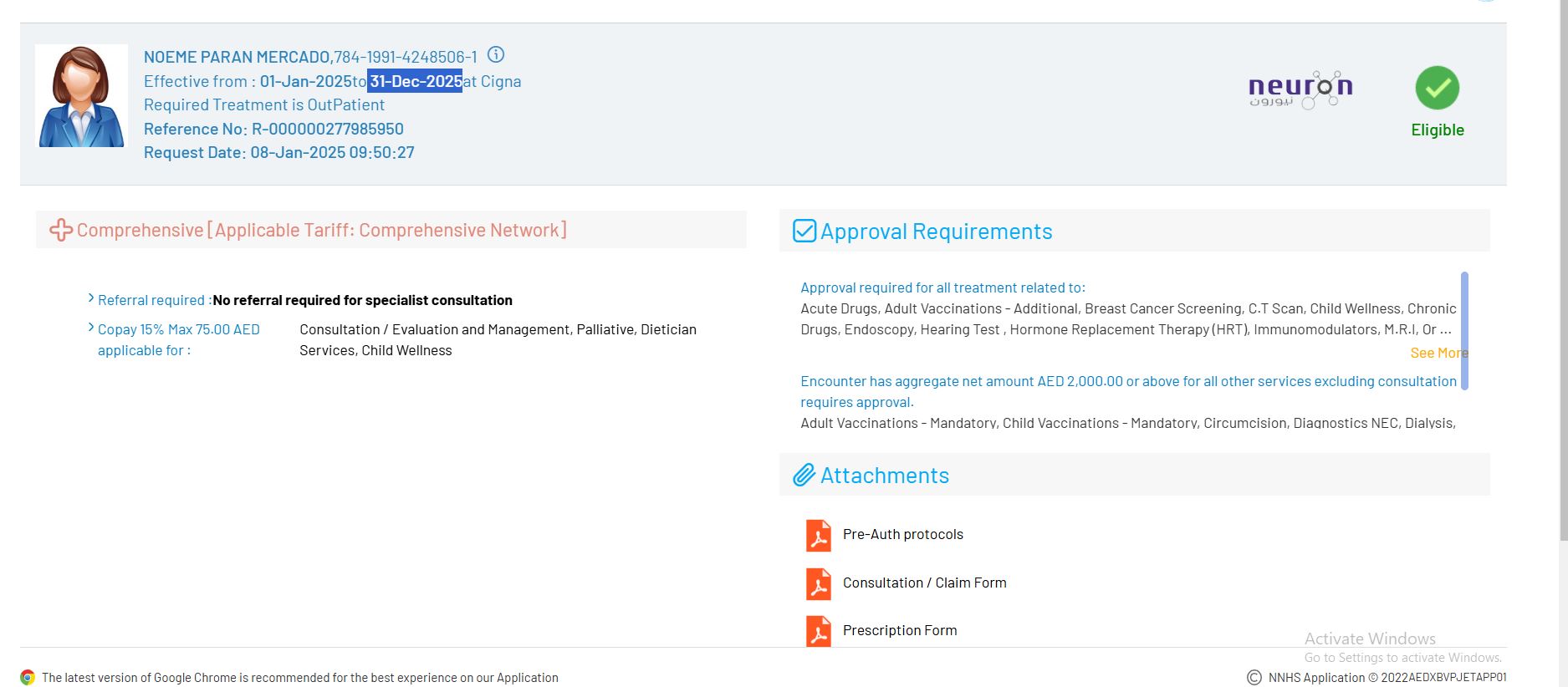Image resolution: width=1568 pixels, height=687 pixels.
Task: Click the Neuron logo
Action: tap(1300, 89)
